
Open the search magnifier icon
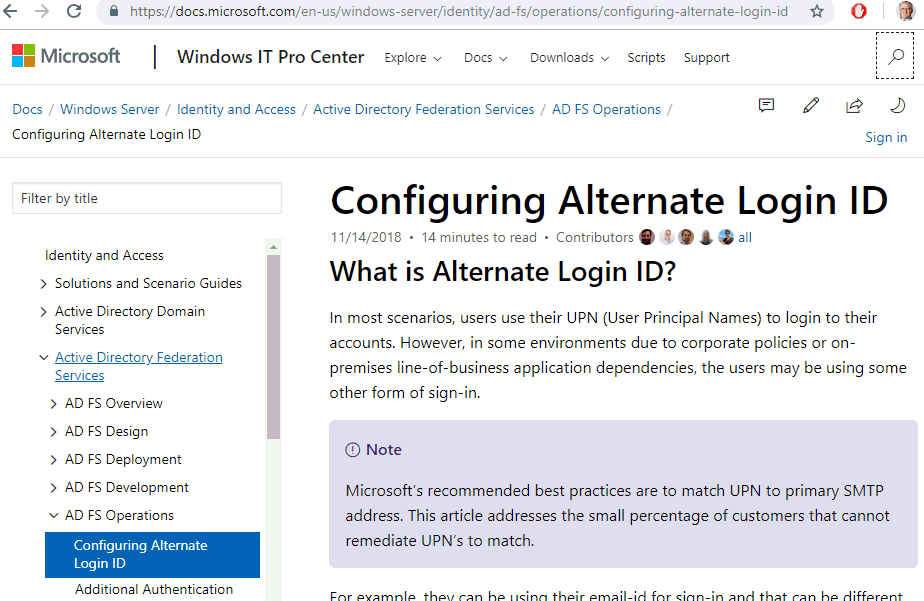[x=895, y=56]
